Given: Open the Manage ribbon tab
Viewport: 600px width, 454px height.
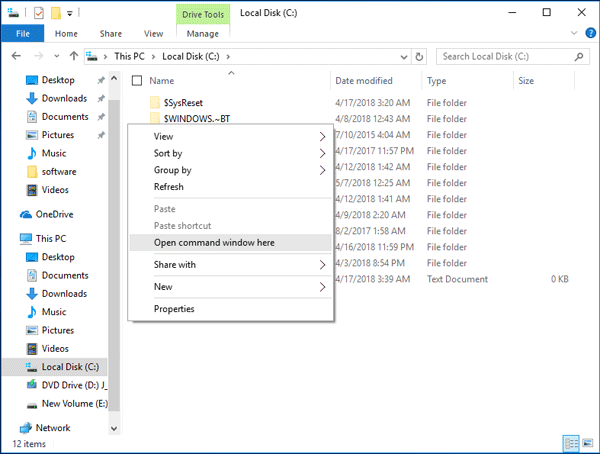Looking at the screenshot, I should (x=203, y=34).
